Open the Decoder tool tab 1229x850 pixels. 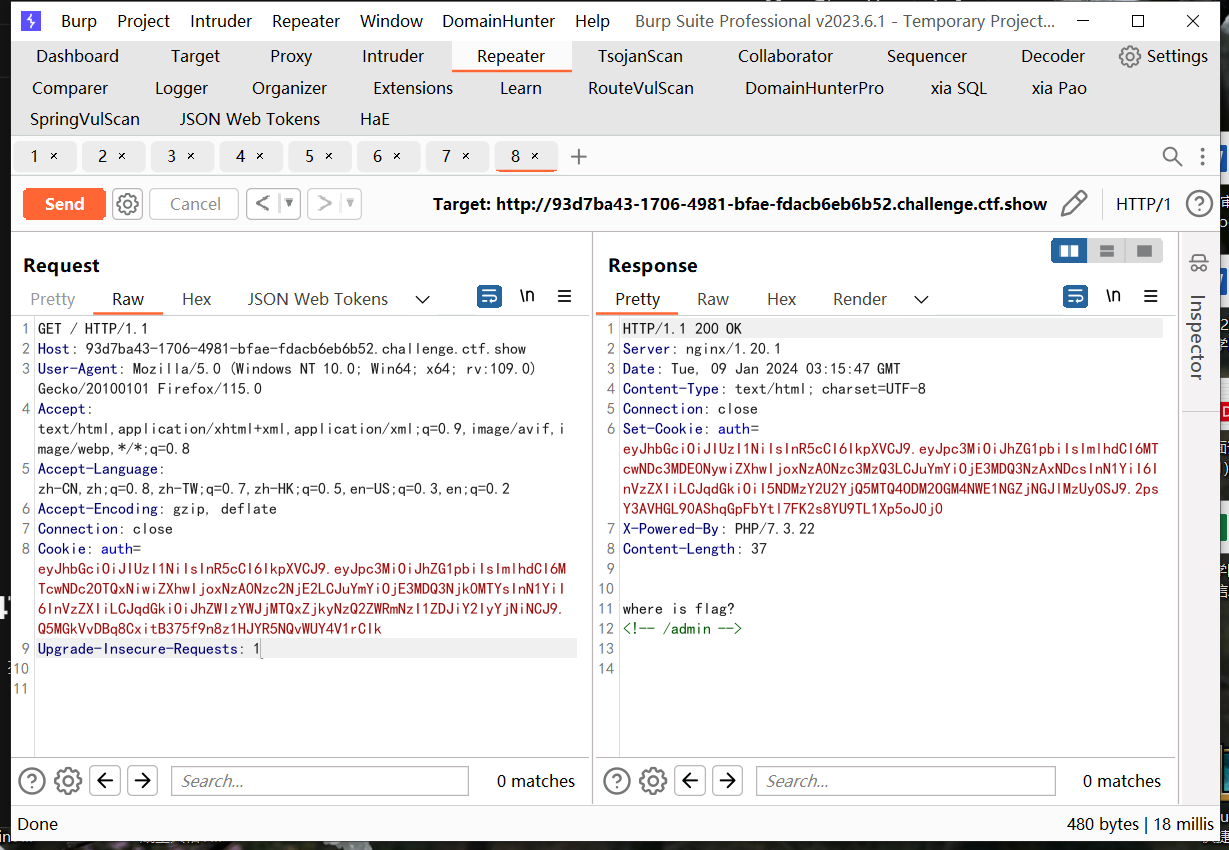click(x=1053, y=56)
